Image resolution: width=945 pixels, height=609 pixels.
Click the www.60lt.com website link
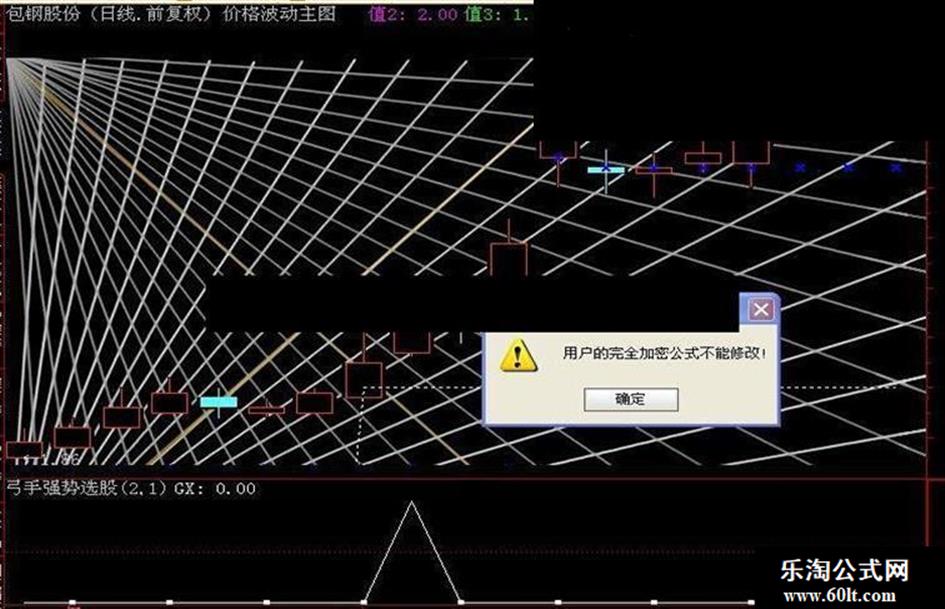coord(839,596)
